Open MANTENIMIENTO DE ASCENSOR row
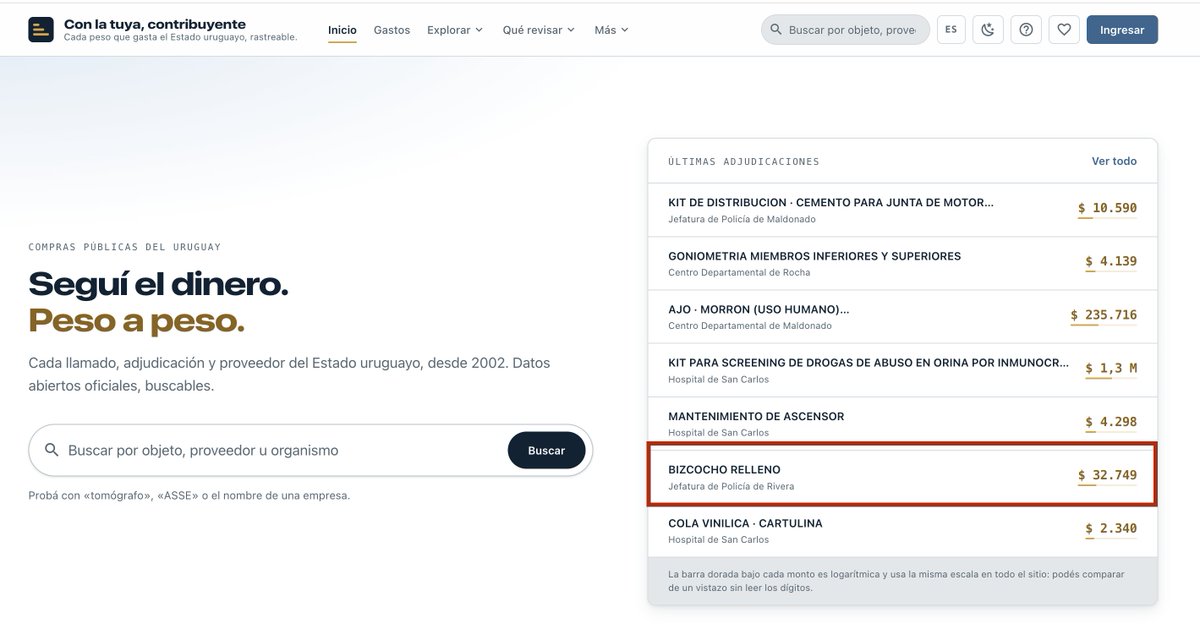 coord(902,424)
